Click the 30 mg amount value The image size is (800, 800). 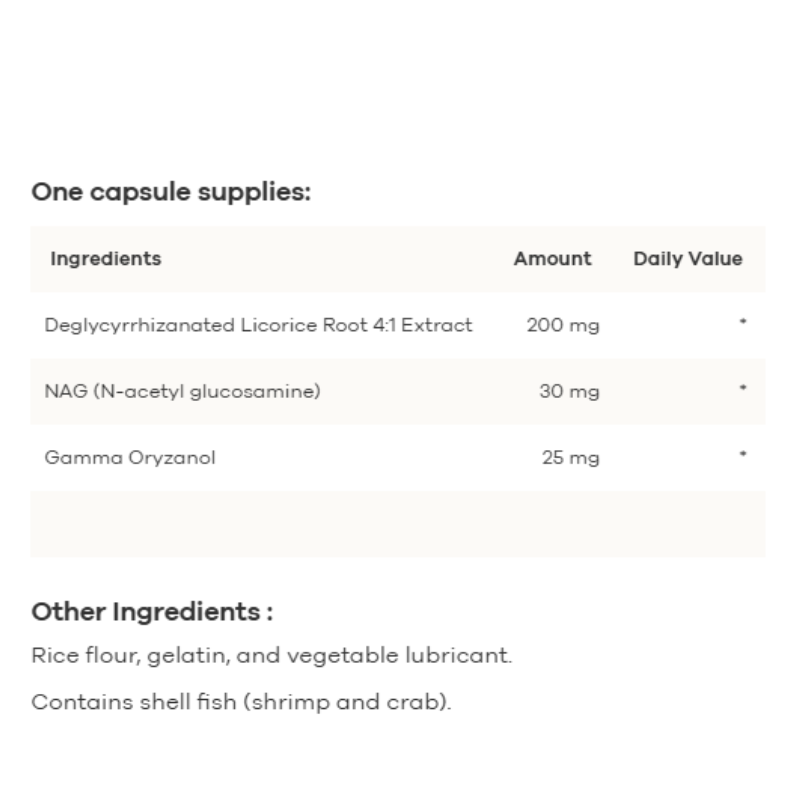pyautogui.click(x=569, y=391)
